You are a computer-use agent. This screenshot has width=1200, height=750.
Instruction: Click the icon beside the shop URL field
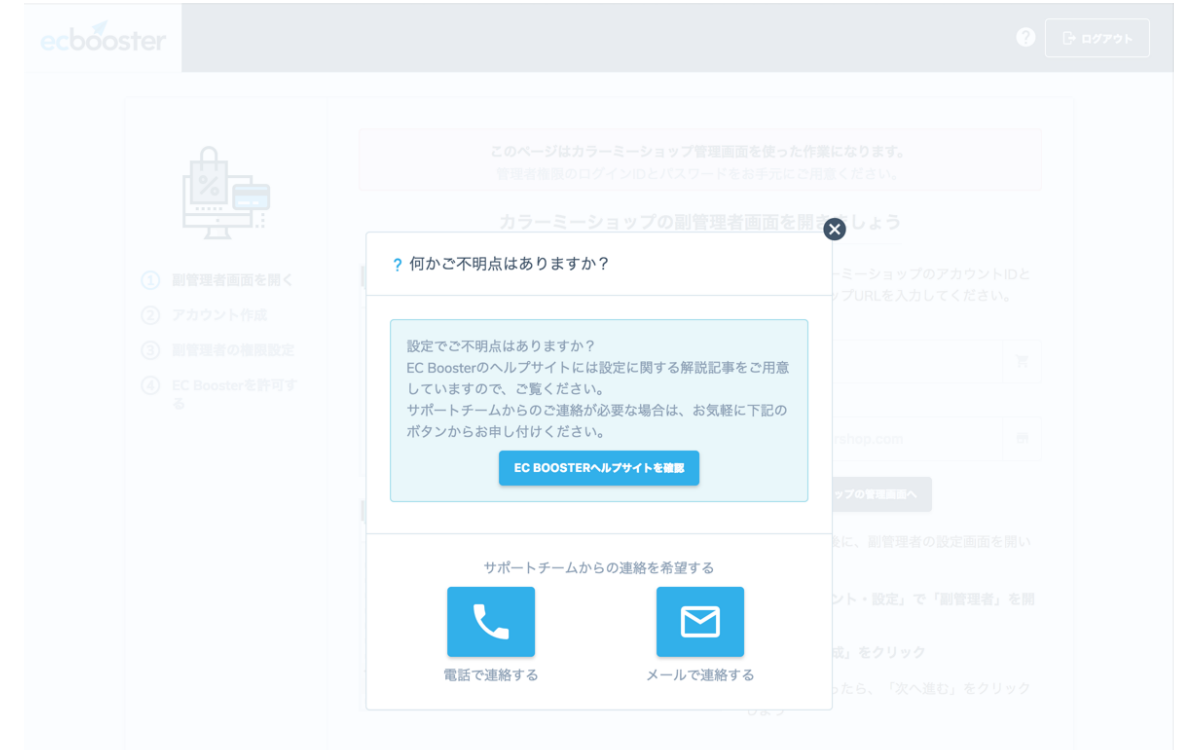(x=1022, y=438)
